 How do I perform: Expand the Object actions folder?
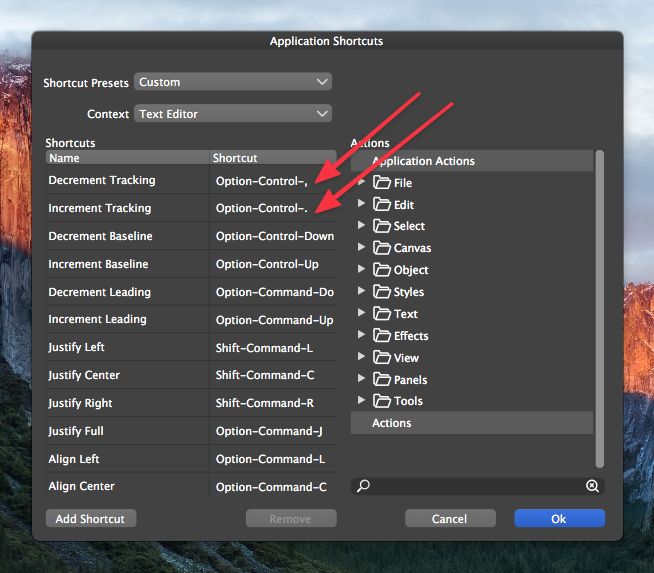[361, 269]
